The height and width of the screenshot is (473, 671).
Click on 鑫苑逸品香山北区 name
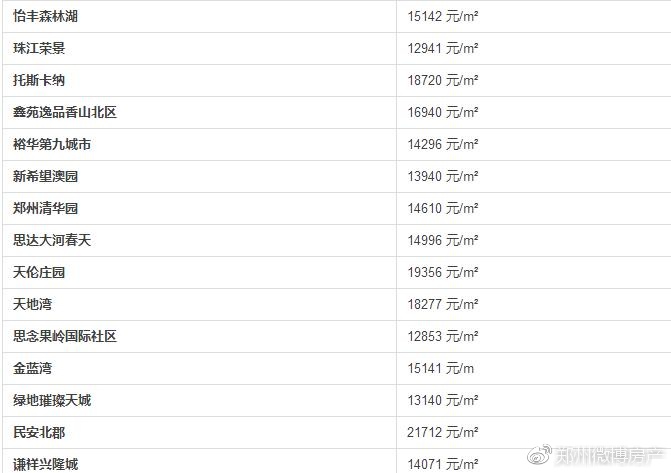(x=65, y=113)
